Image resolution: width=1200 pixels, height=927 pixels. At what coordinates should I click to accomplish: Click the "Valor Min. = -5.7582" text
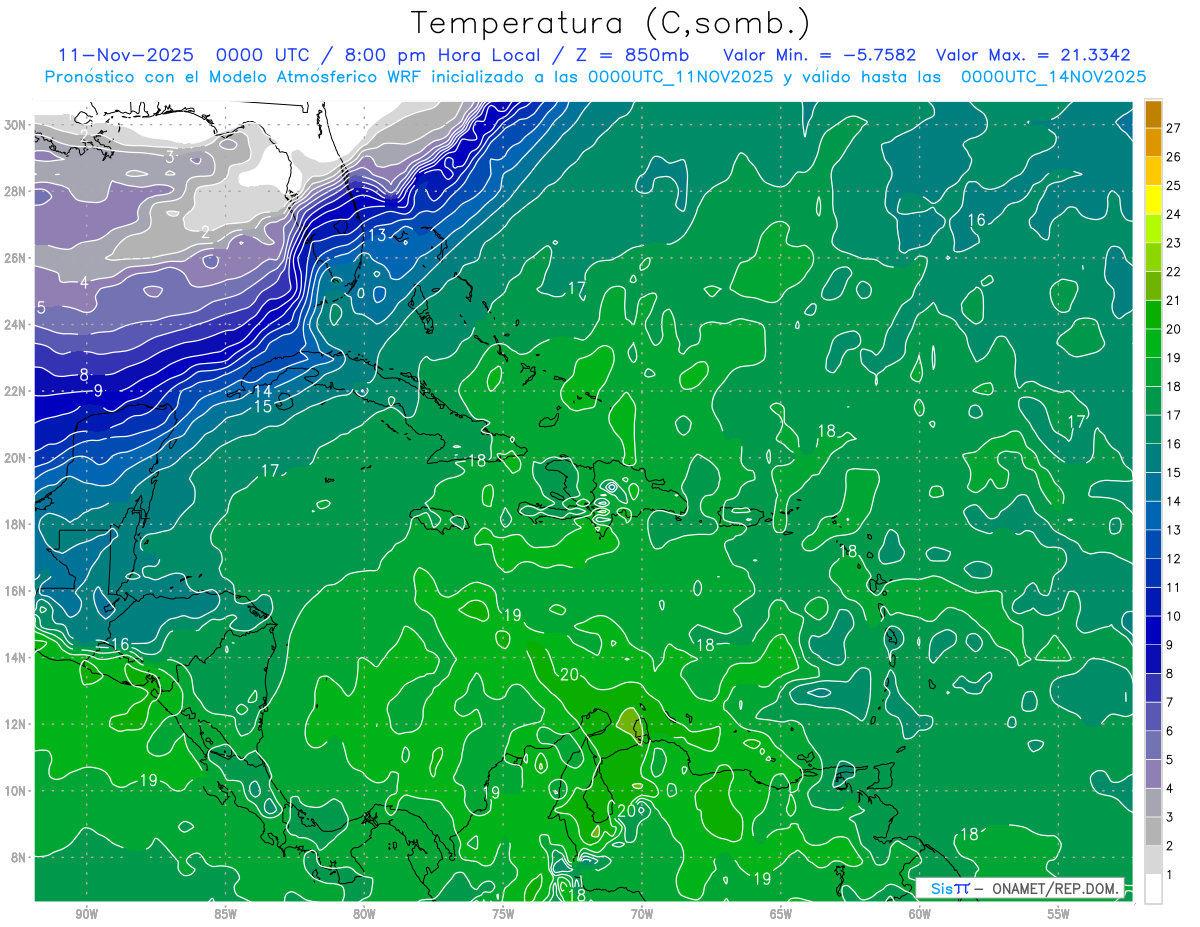[819, 55]
